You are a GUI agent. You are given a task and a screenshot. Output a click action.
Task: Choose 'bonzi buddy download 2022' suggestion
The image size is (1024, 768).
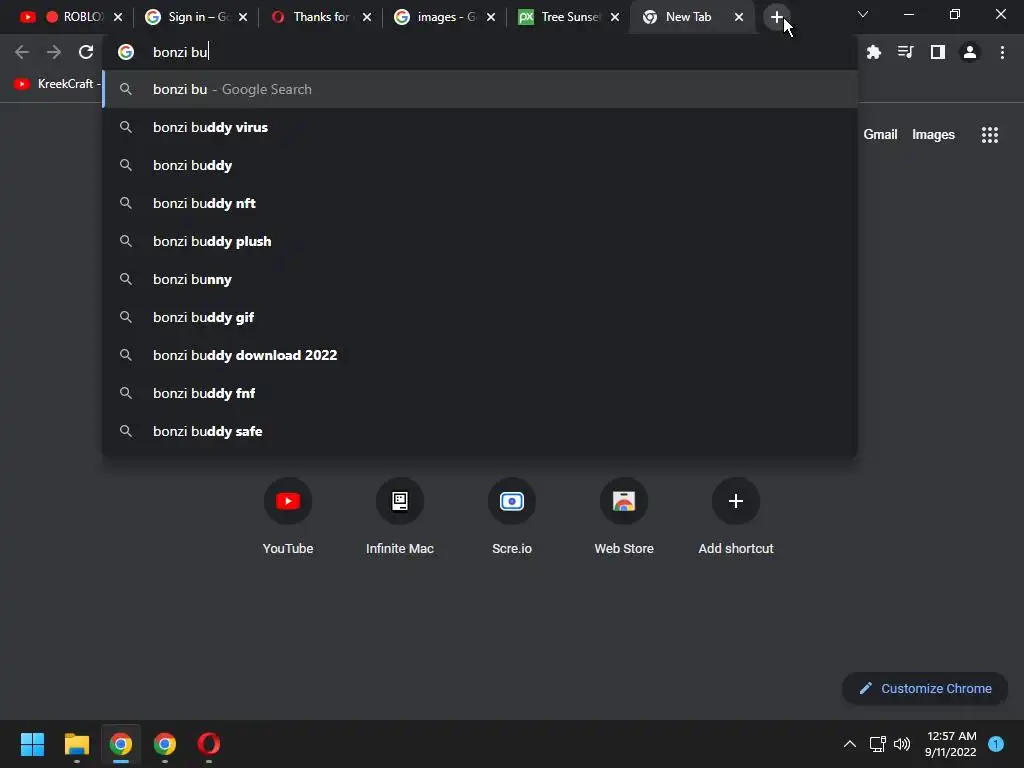(480, 355)
